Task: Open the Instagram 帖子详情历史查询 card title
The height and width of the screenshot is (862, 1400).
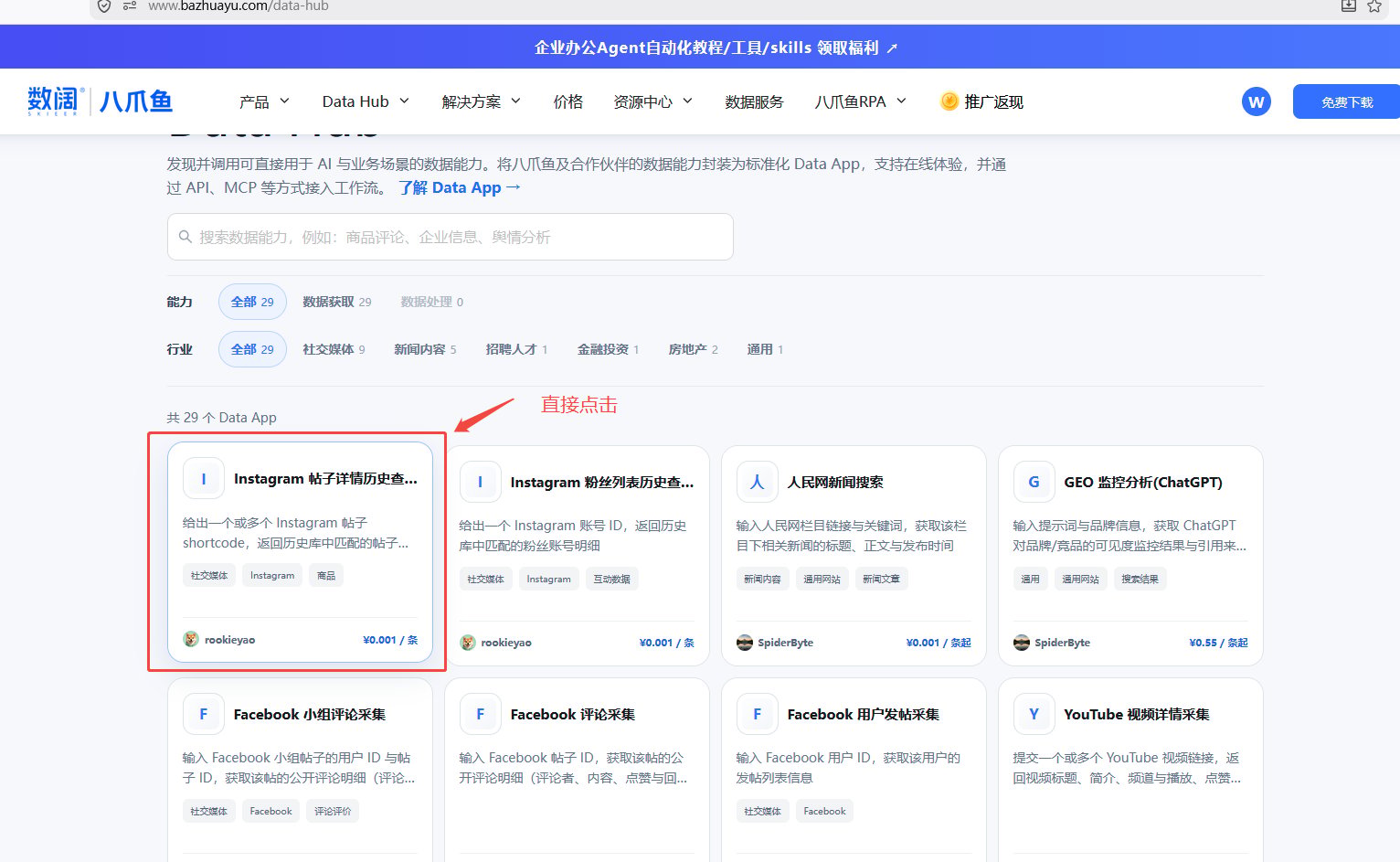Action: 325,478
